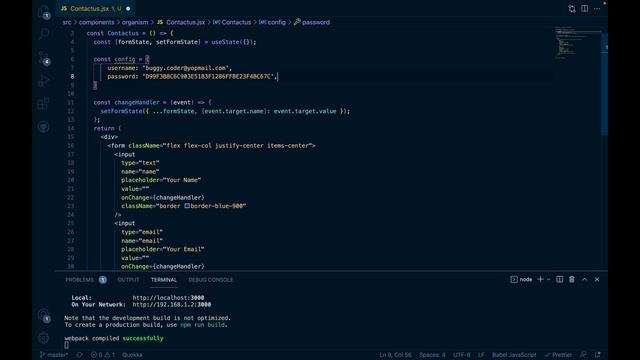
Task: Click the node terminal shell indicator
Action: tap(521, 279)
